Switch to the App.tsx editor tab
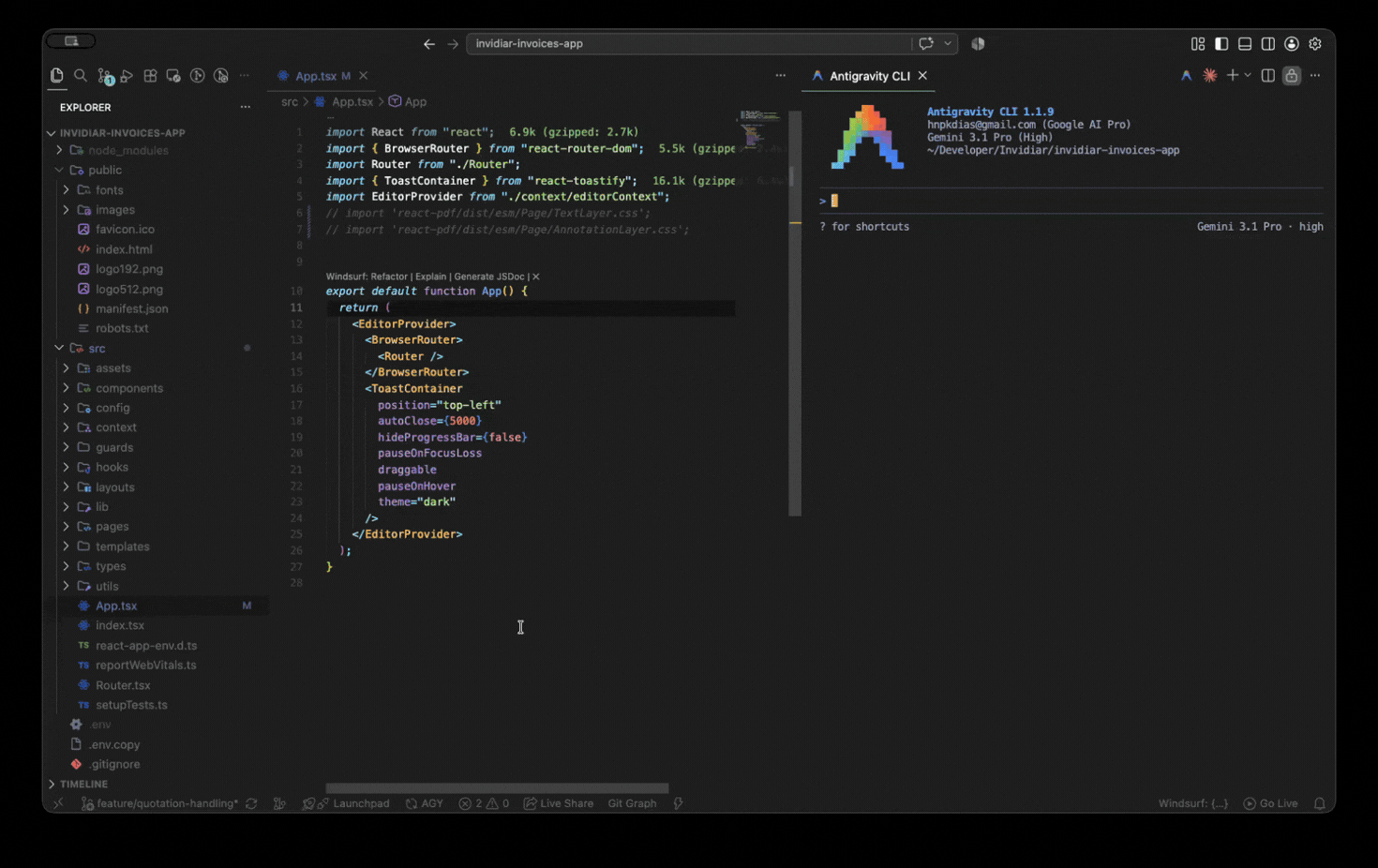The height and width of the screenshot is (868, 1378). click(314, 76)
